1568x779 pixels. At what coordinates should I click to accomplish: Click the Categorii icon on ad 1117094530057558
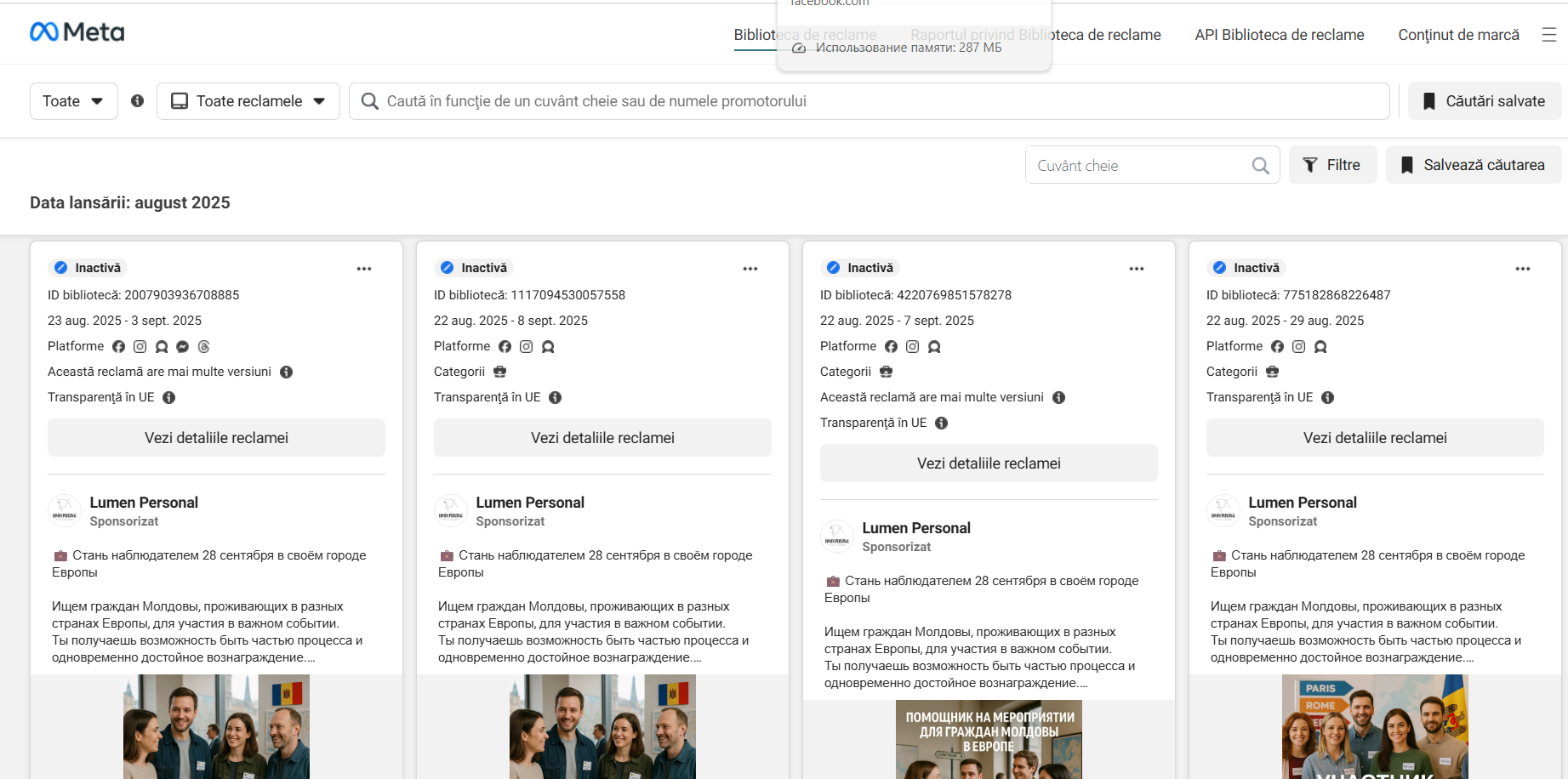click(x=500, y=372)
